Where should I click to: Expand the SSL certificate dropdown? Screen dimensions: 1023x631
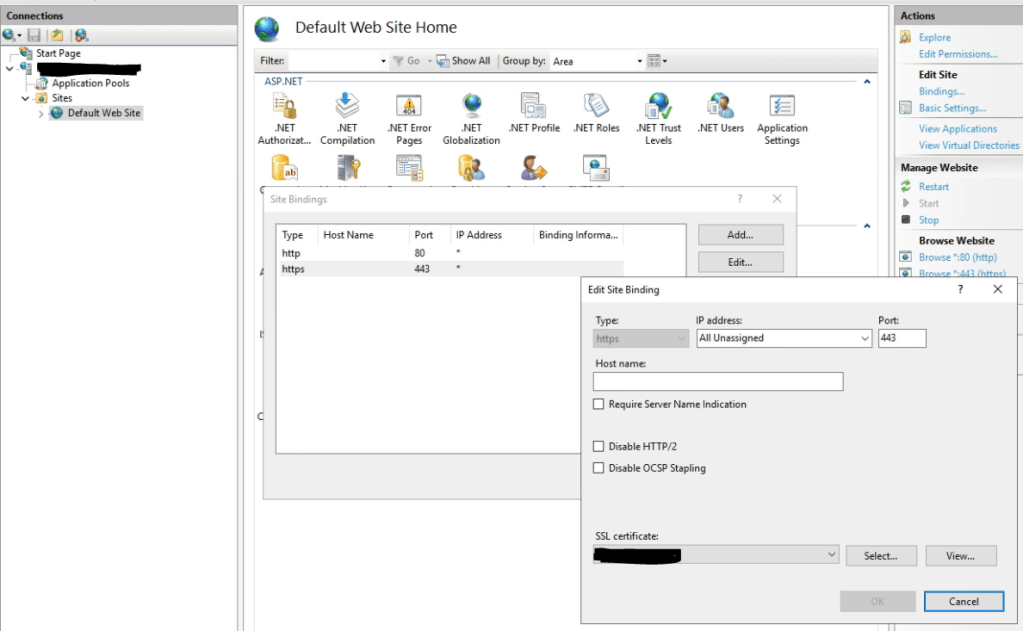click(x=832, y=555)
